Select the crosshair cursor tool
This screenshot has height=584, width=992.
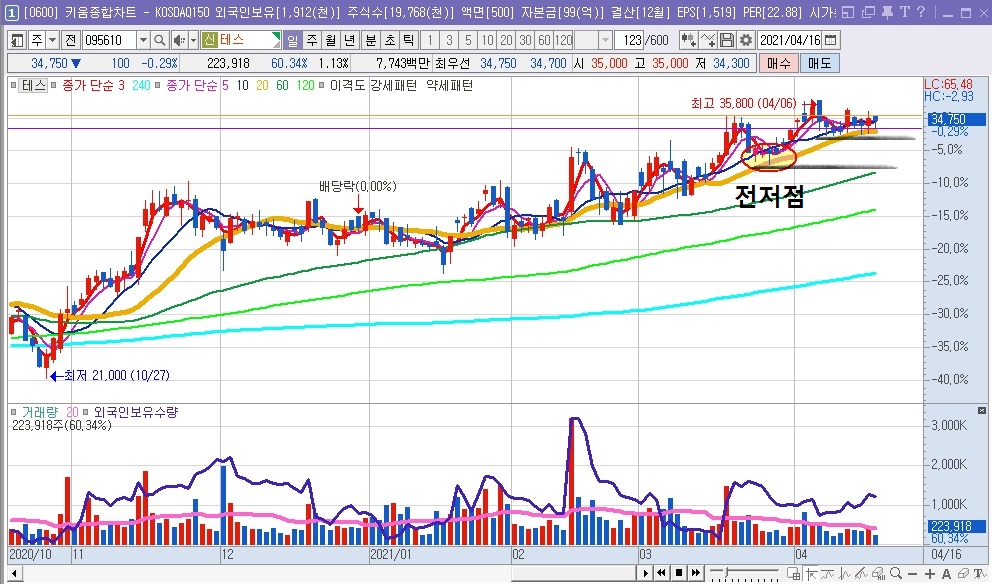(x=810, y=574)
